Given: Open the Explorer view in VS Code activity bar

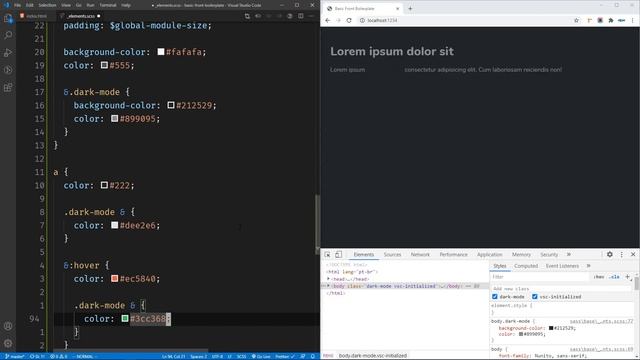Looking at the screenshot, I should click(8, 18).
